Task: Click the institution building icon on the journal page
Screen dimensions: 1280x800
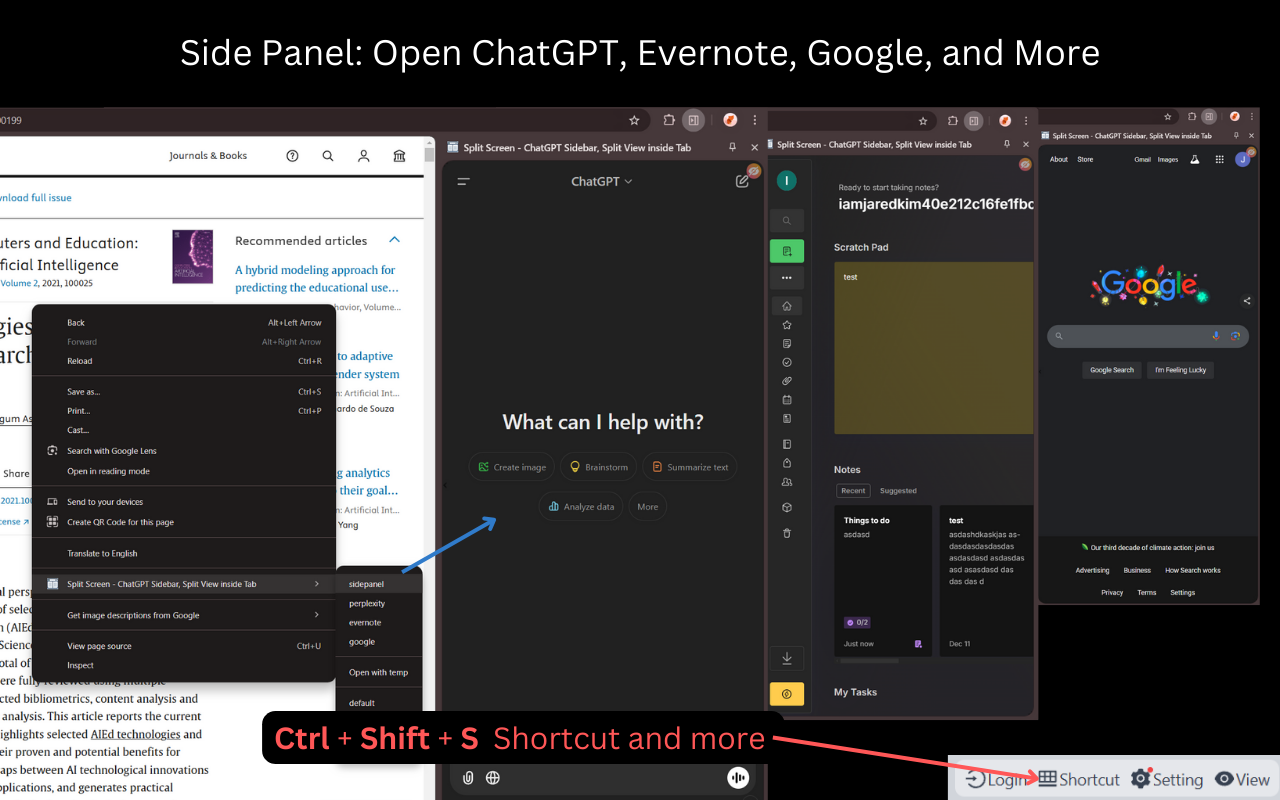Action: [400, 156]
